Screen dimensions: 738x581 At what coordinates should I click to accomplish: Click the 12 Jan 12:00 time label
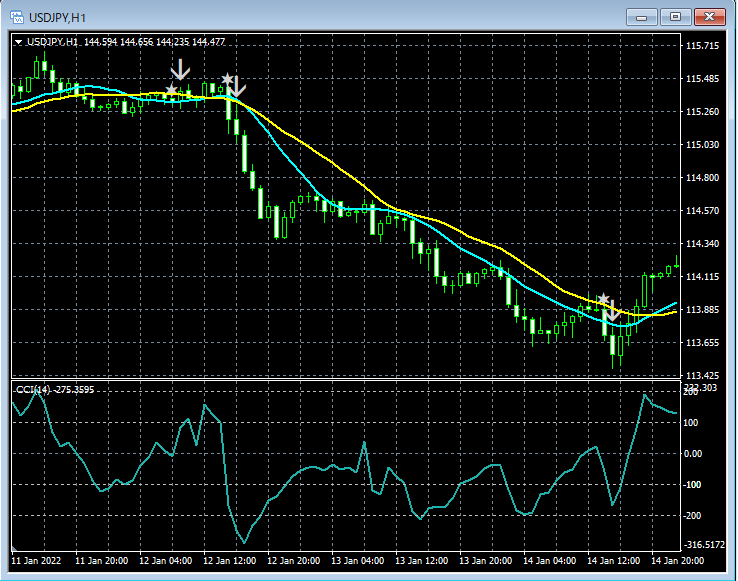pyautogui.click(x=230, y=561)
